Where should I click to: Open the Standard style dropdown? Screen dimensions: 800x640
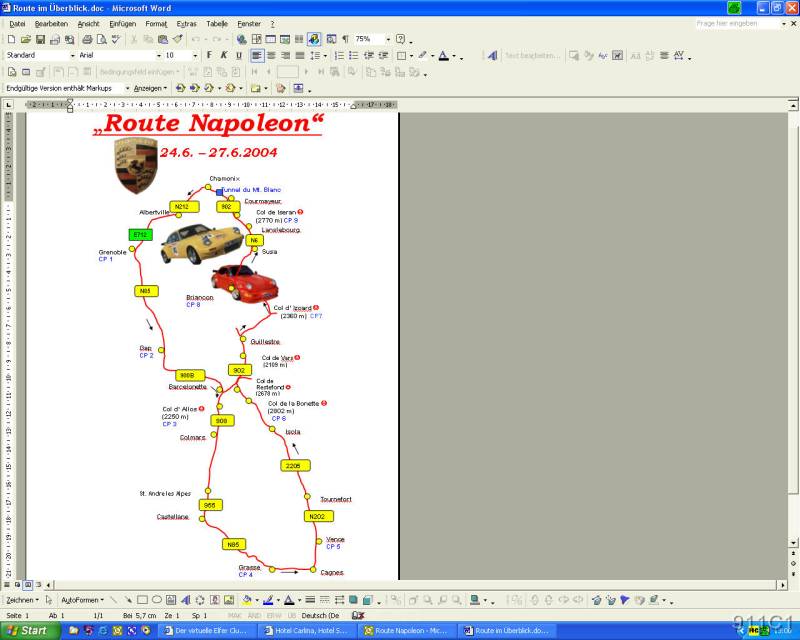[x=71, y=56]
